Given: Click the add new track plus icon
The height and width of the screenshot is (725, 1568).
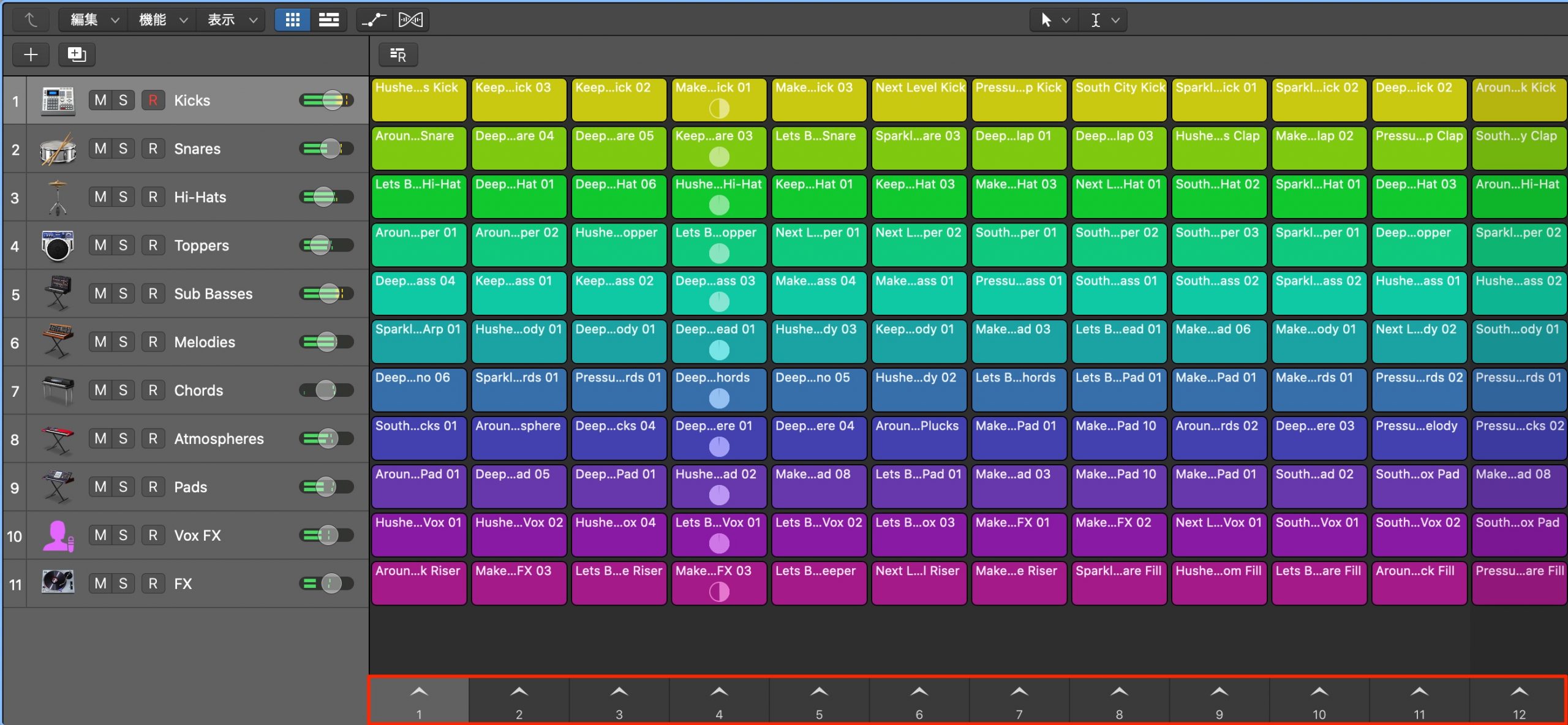Looking at the screenshot, I should click(x=31, y=54).
